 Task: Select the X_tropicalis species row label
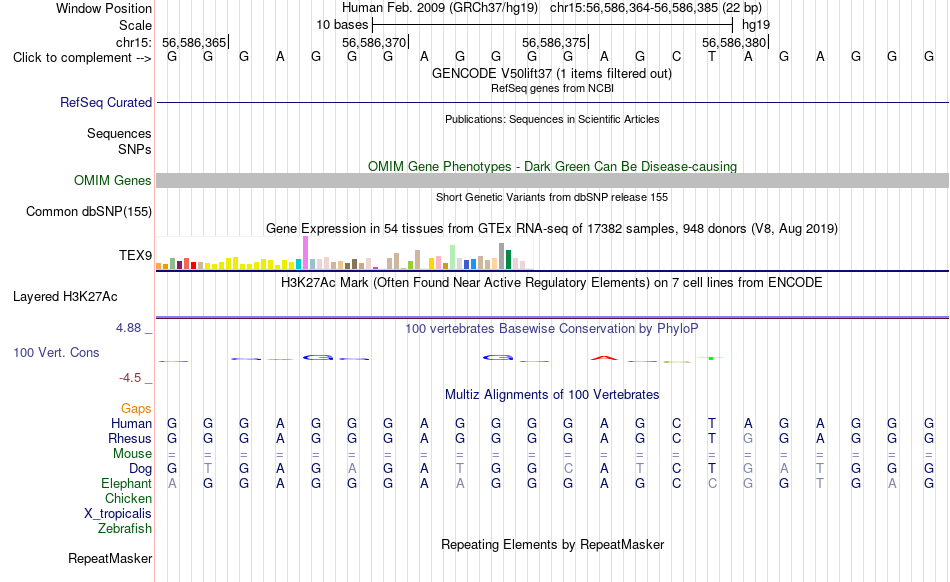(x=118, y=514)
